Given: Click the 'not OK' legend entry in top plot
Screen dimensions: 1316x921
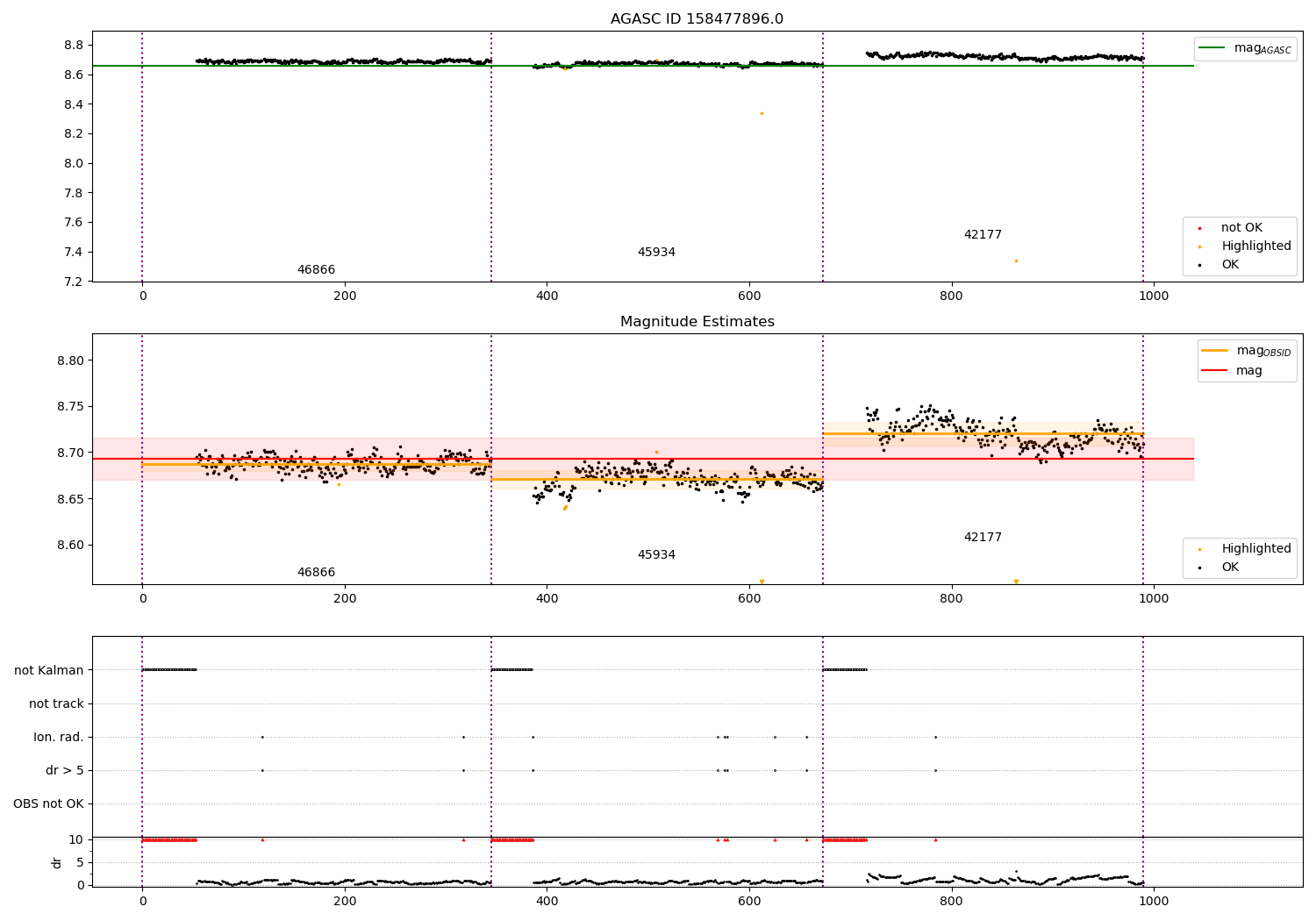Looking at the screenshot, I should [x=1241, y=228].
